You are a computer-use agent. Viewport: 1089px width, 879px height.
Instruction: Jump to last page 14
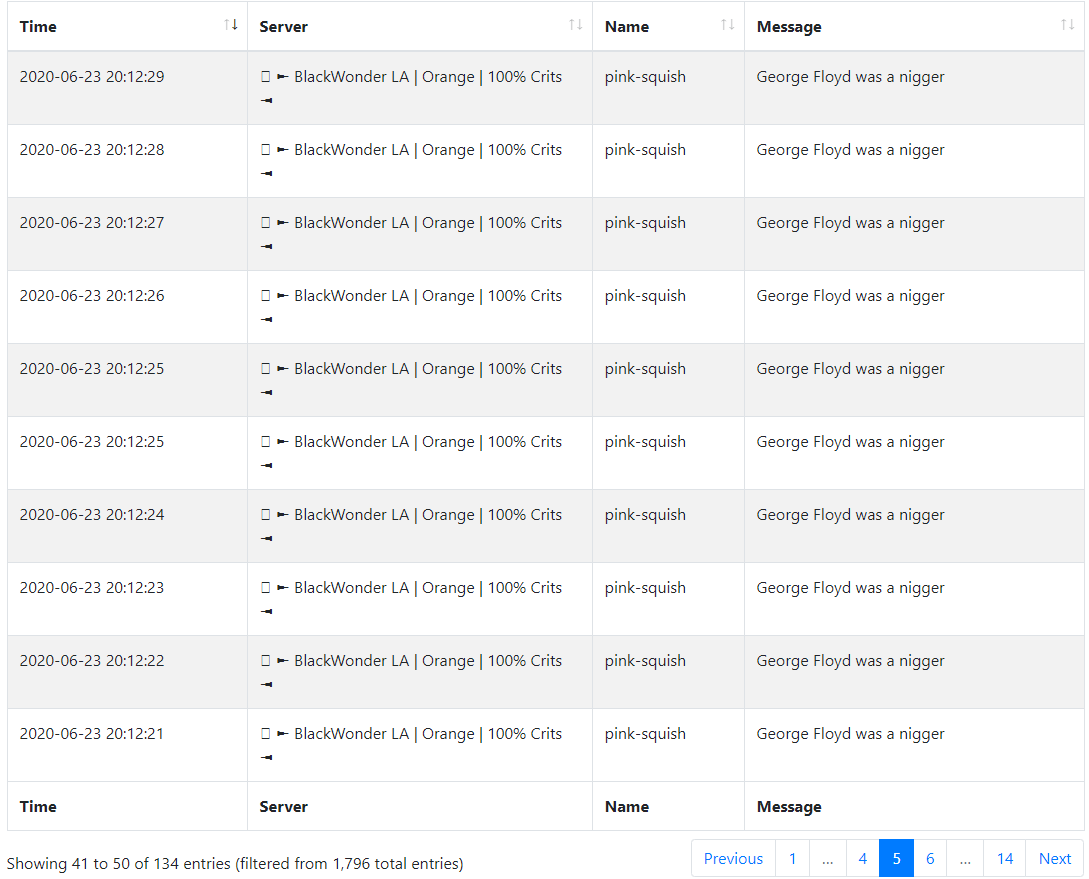click(1004, 858)
